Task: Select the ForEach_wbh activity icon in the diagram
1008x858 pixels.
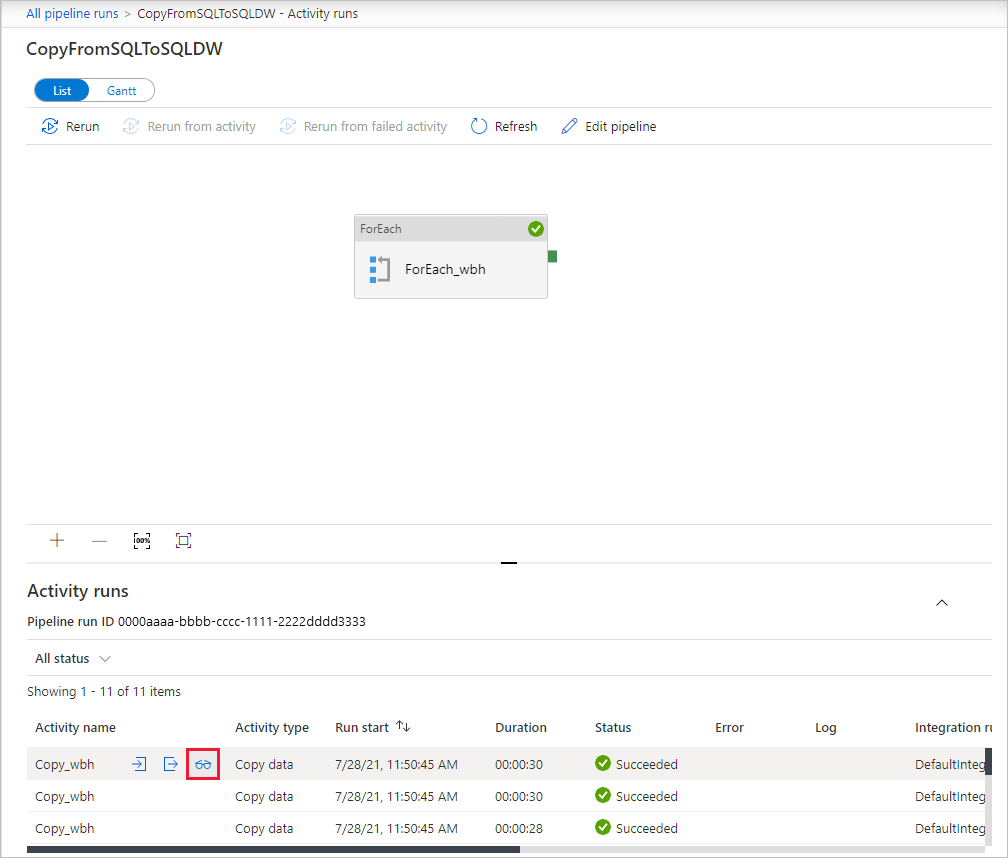Action: 380,268
